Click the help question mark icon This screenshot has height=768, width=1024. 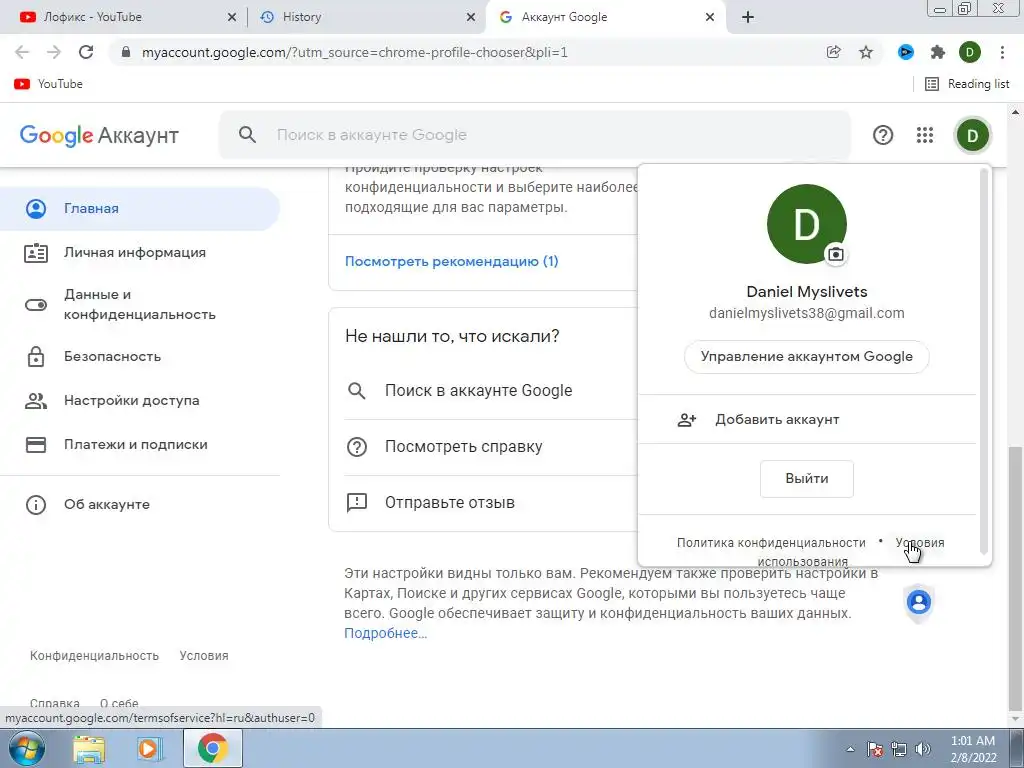pos(883,135)
